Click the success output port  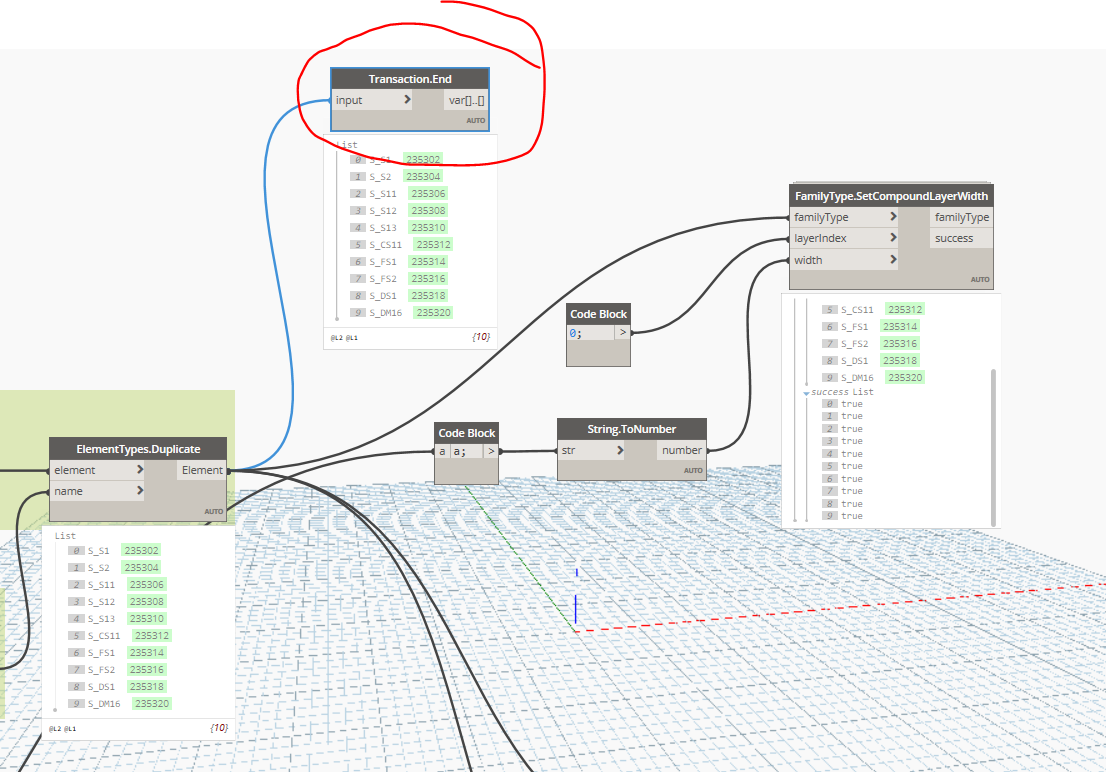pyautogui.click(x=961, y=239)
